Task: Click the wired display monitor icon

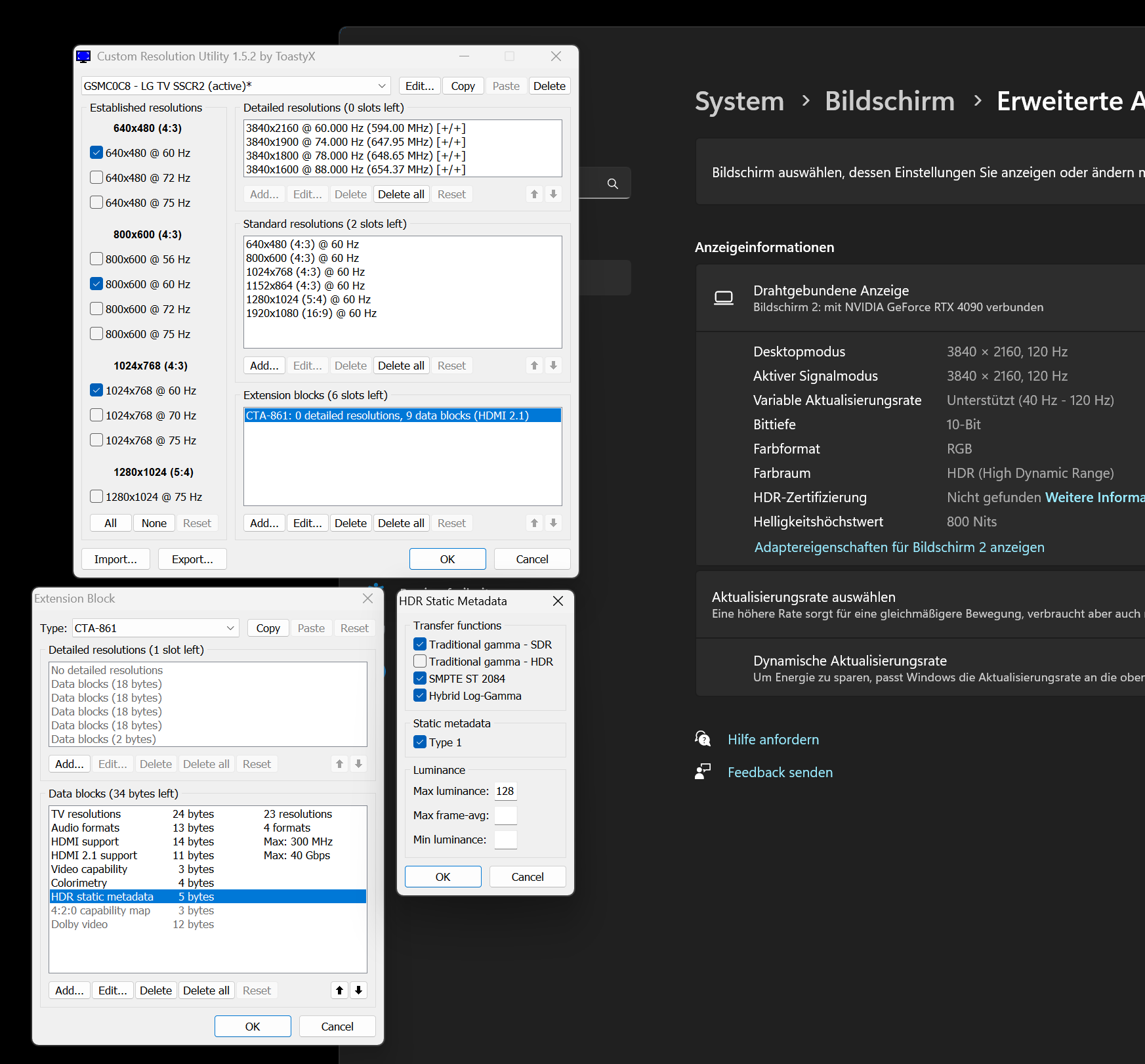Action: [724, 297]
